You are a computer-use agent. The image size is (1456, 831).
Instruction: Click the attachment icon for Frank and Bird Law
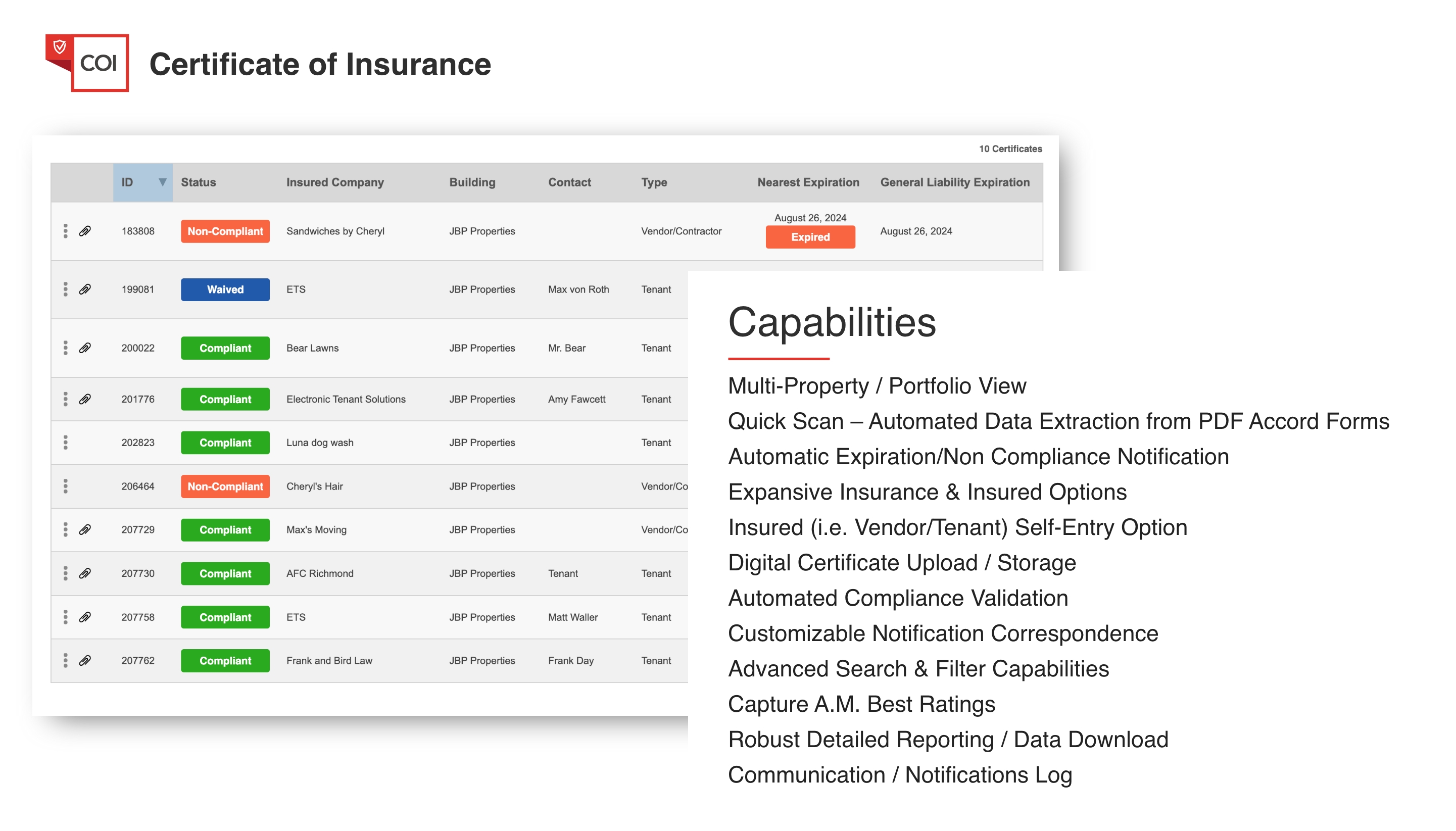pyautogui.click(x=85, y=660)
